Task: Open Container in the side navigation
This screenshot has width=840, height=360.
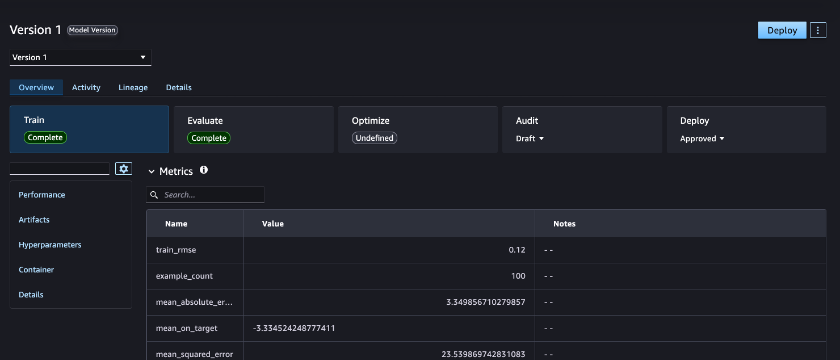Action: [x=36, y=269]
